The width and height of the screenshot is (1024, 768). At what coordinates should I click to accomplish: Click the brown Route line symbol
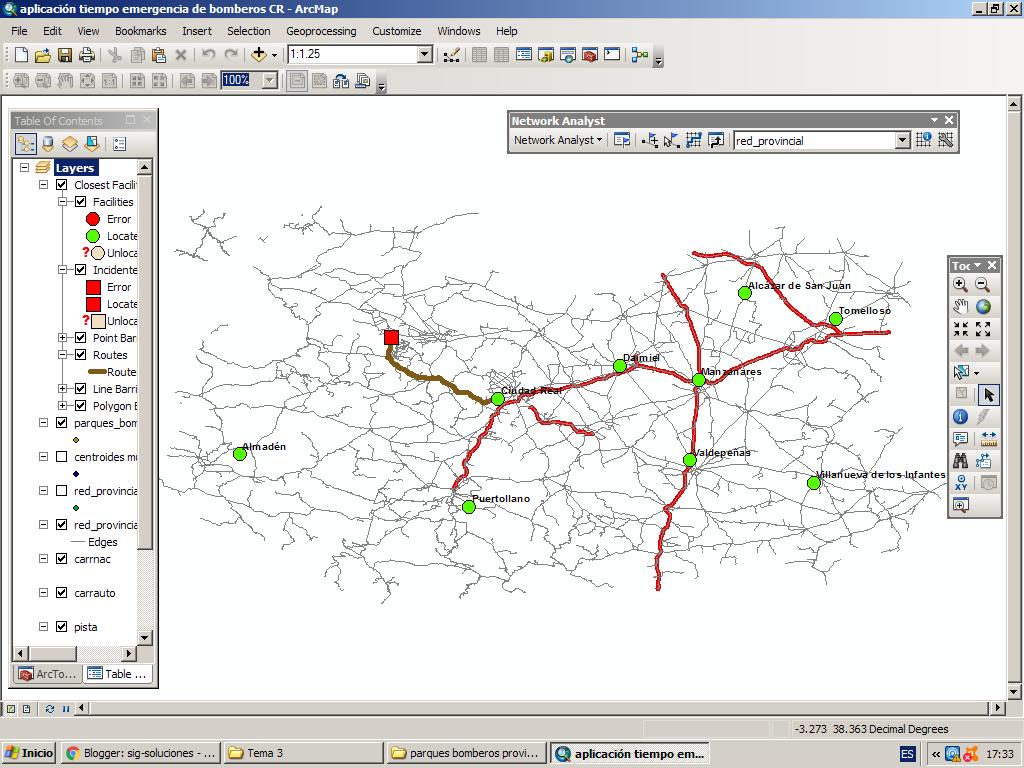(x=96, y=371)
